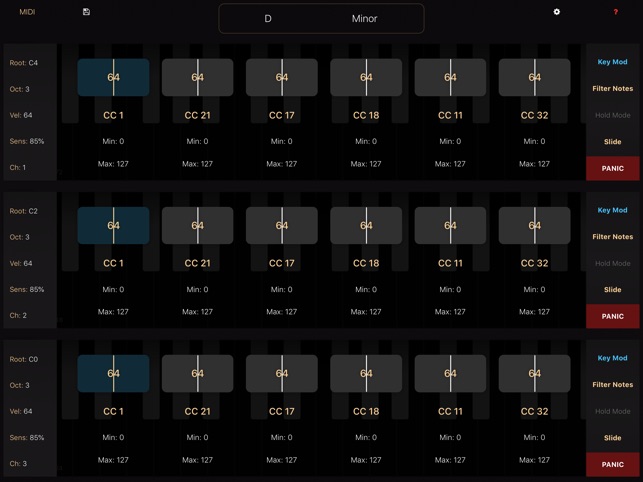This screenshot has width=643, height=482.
Task: Change the Root: C4 setting
Action: click(24, 63)
